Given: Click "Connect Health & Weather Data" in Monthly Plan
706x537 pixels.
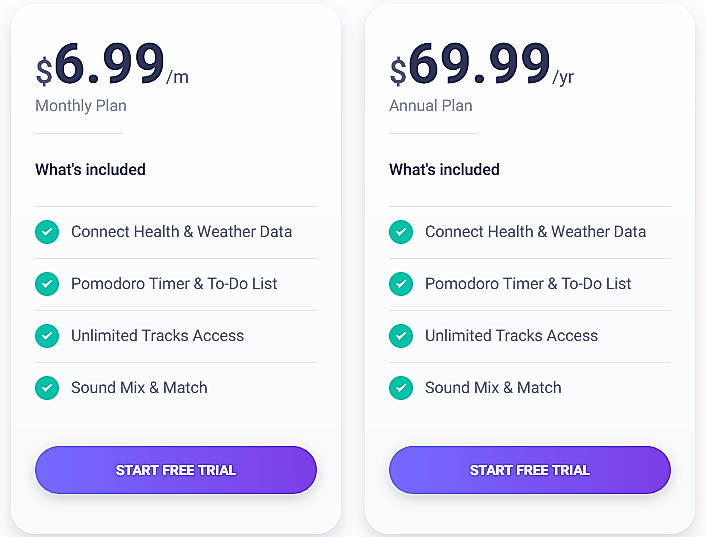Looking at the screenshot, I should (182, 232).
